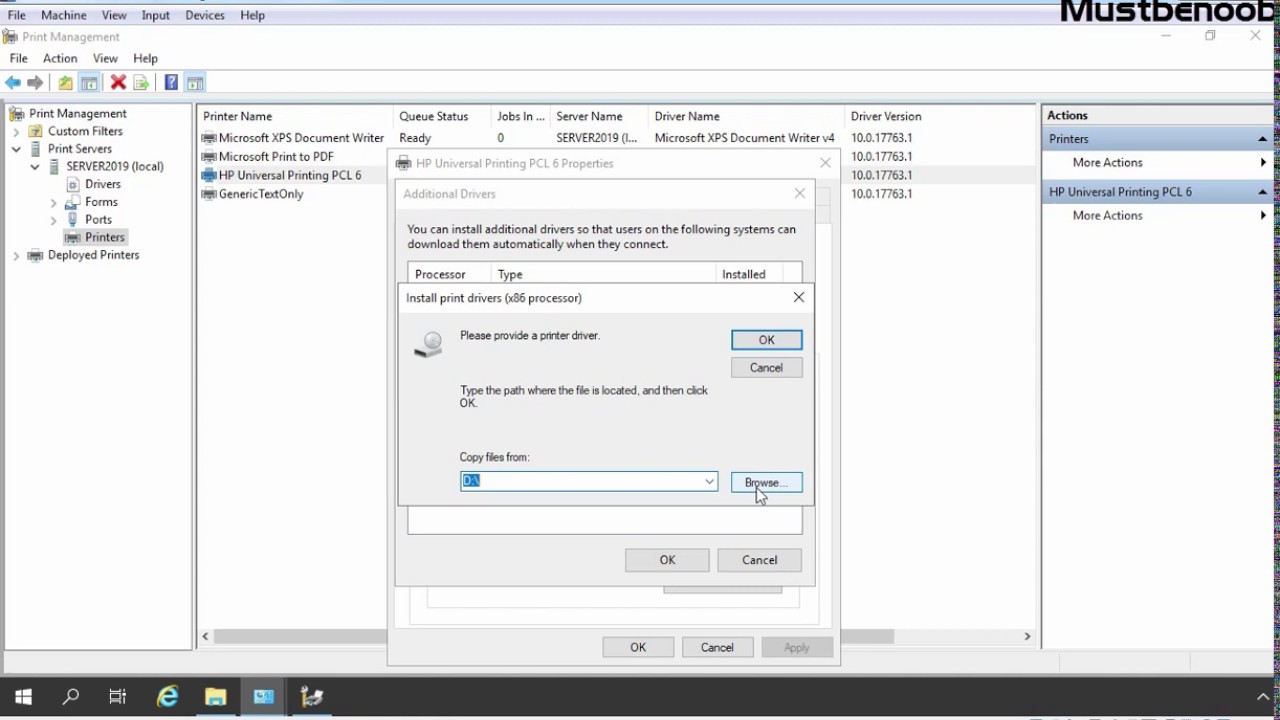Click the HP Universal Printing PCL 6 row icon
Screen dimensions: 1280x720
(209, 175)
